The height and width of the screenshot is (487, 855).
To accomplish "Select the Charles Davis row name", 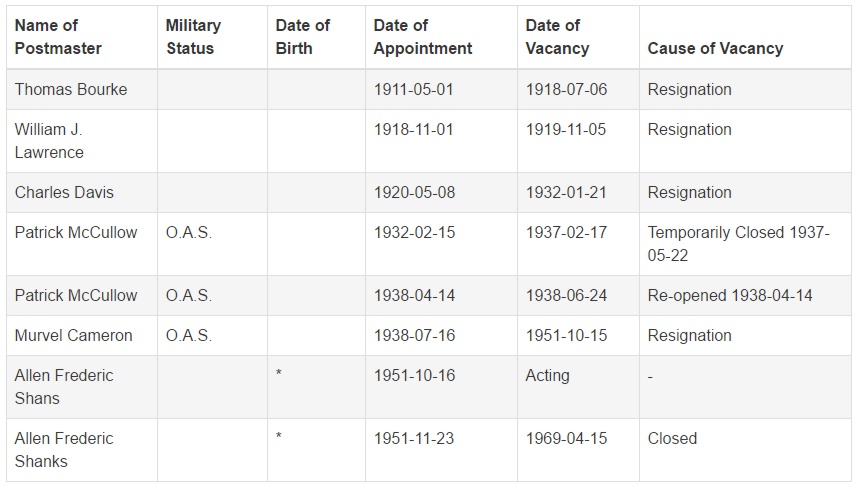I will pos(64,193).
